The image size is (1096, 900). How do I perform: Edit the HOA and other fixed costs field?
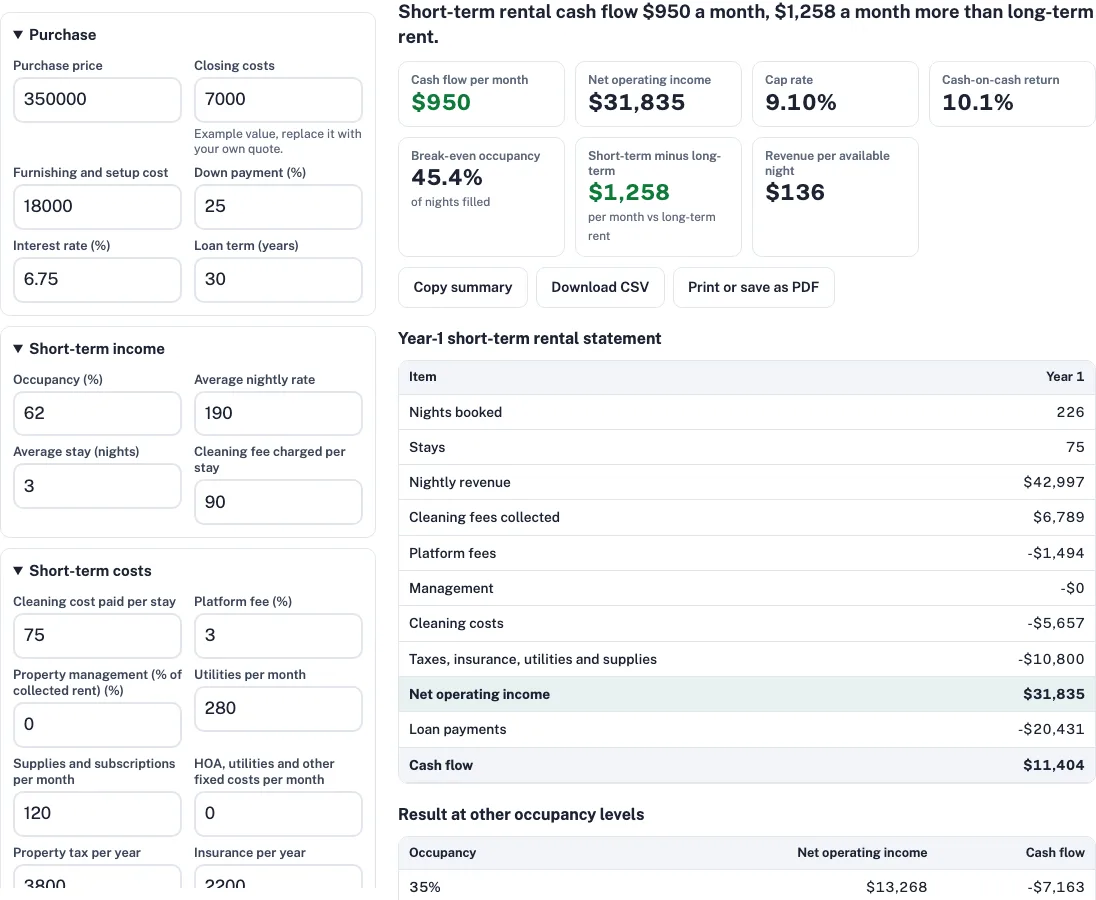278,813
